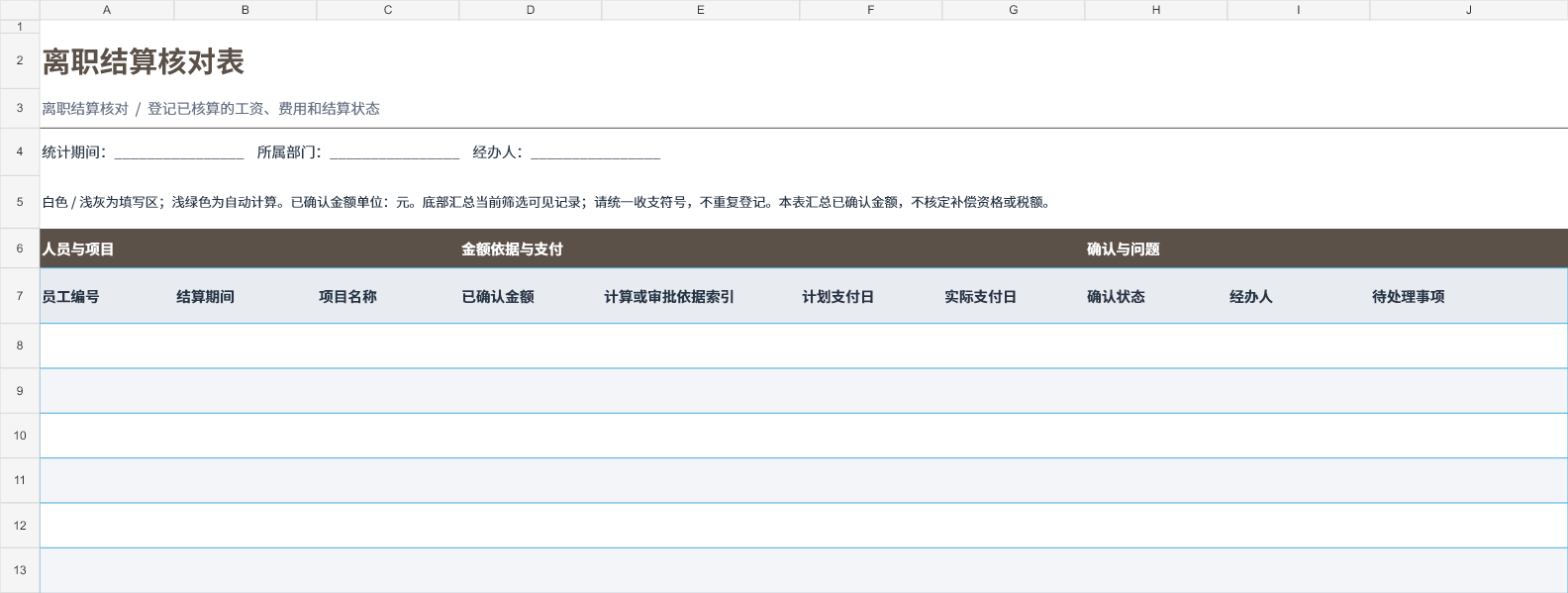Select column F header
Image resolution: width=1568 pixels, height=593 pixels.
point(871,10)
